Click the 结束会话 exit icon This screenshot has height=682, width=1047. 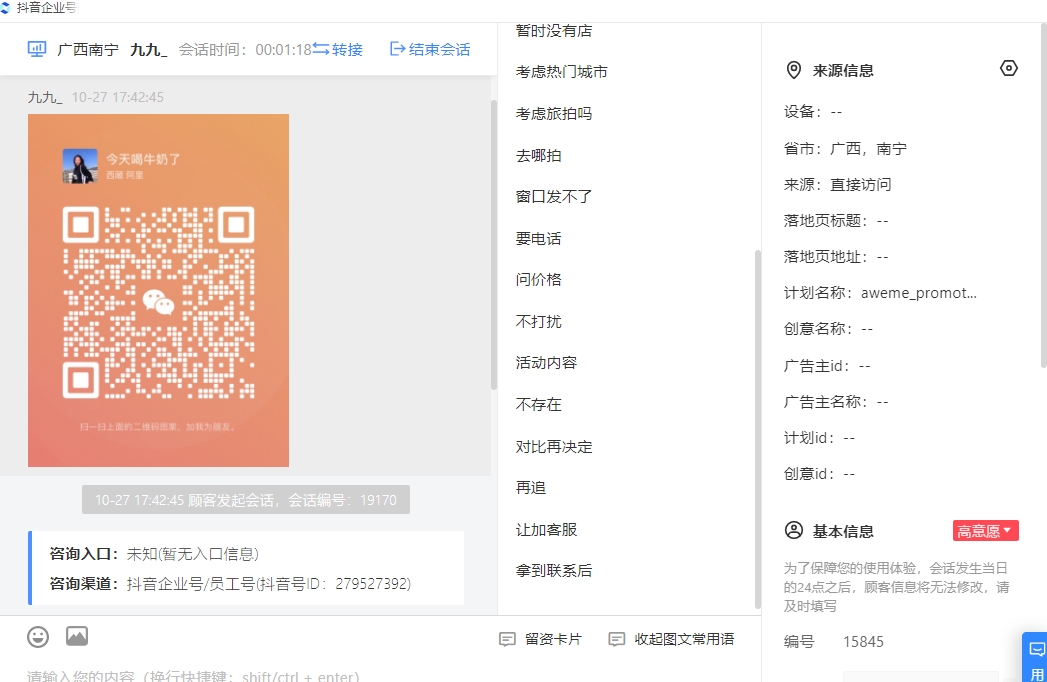397,49
